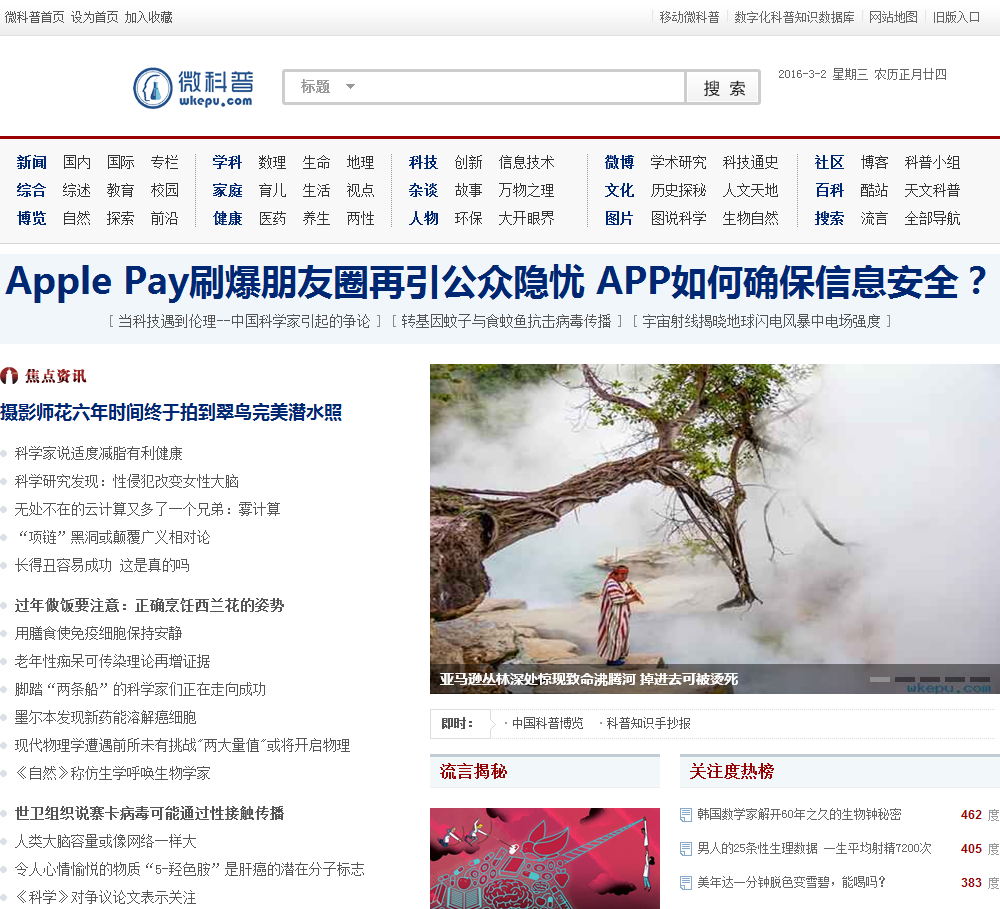The width and height of the screenshot is (1000, 909).
Task: Open 人类大脑容量 article
Action: 105,841
